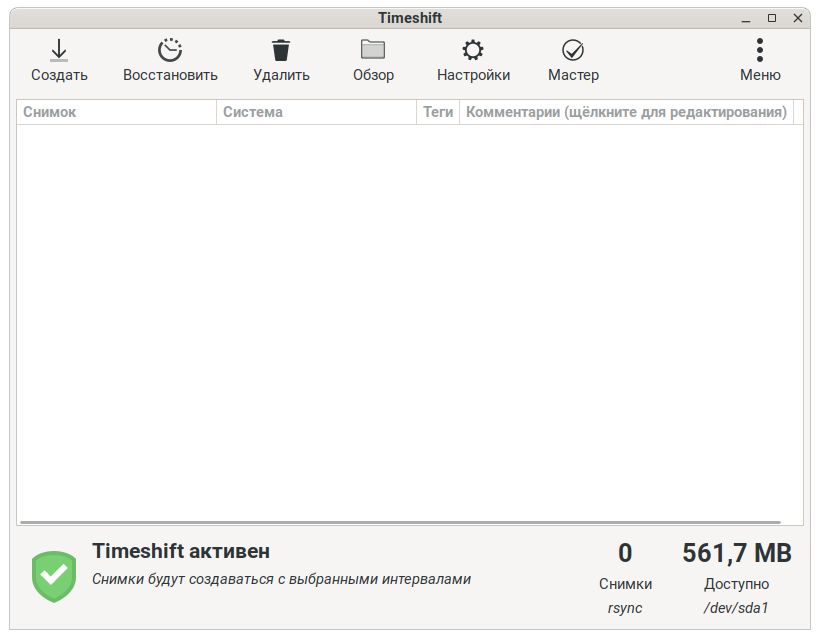Click the Теги column header
The height and width of the screenshot is (639, 820).
click(x=438, y=112)
